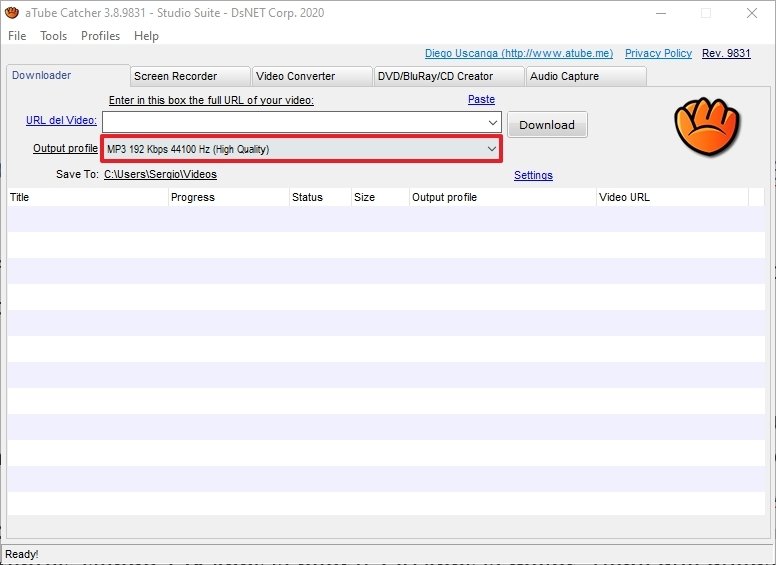Click the Ready! status bar text
This screenshot has width=776, height=565.
point(22,554)
